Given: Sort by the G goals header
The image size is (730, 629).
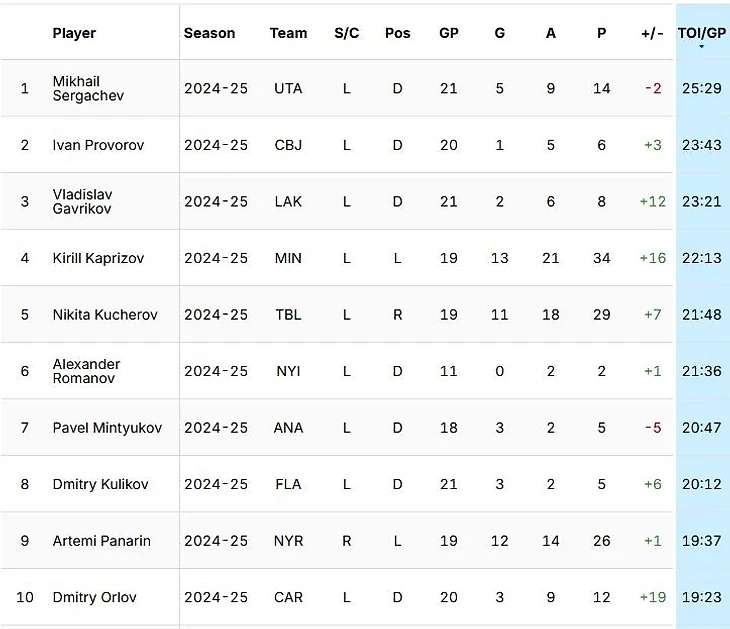Looking at the screenshot, I should coord(500,33).
